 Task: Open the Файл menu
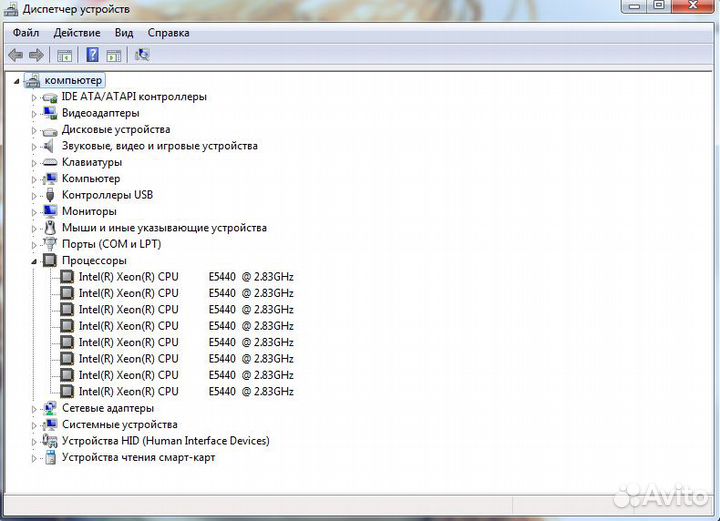coord(25,33)
